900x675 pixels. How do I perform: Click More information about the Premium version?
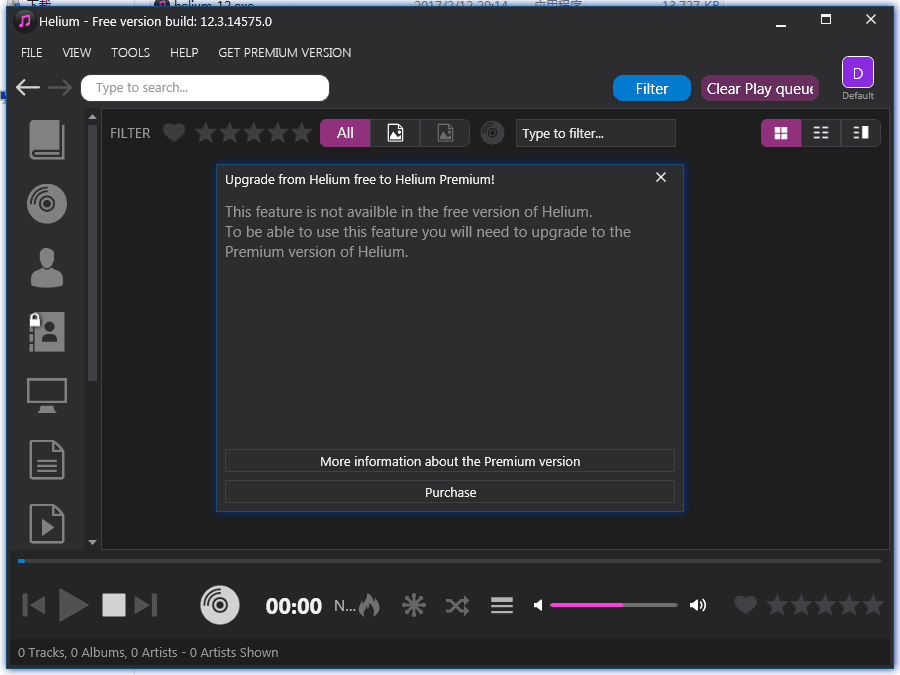click(450, 461)
